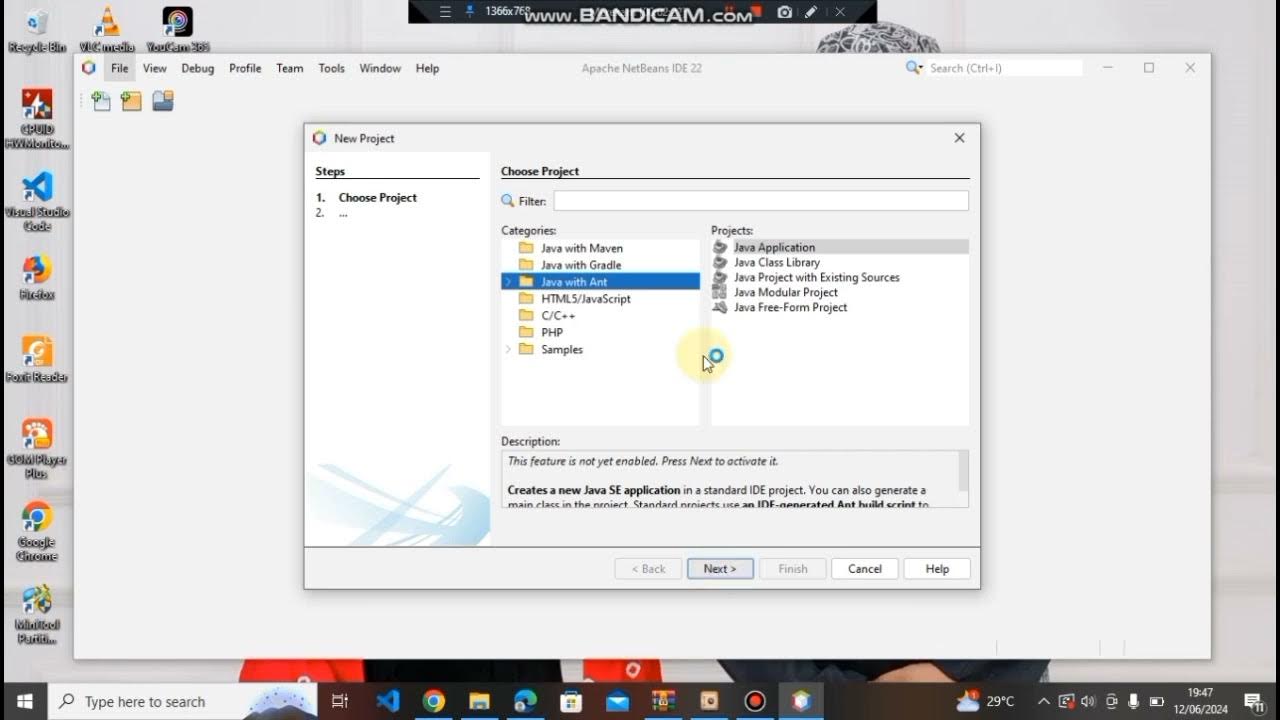This screenshot has height=720, width=1280.
Task: Select the Java Class Library icon
Action: 720,262
